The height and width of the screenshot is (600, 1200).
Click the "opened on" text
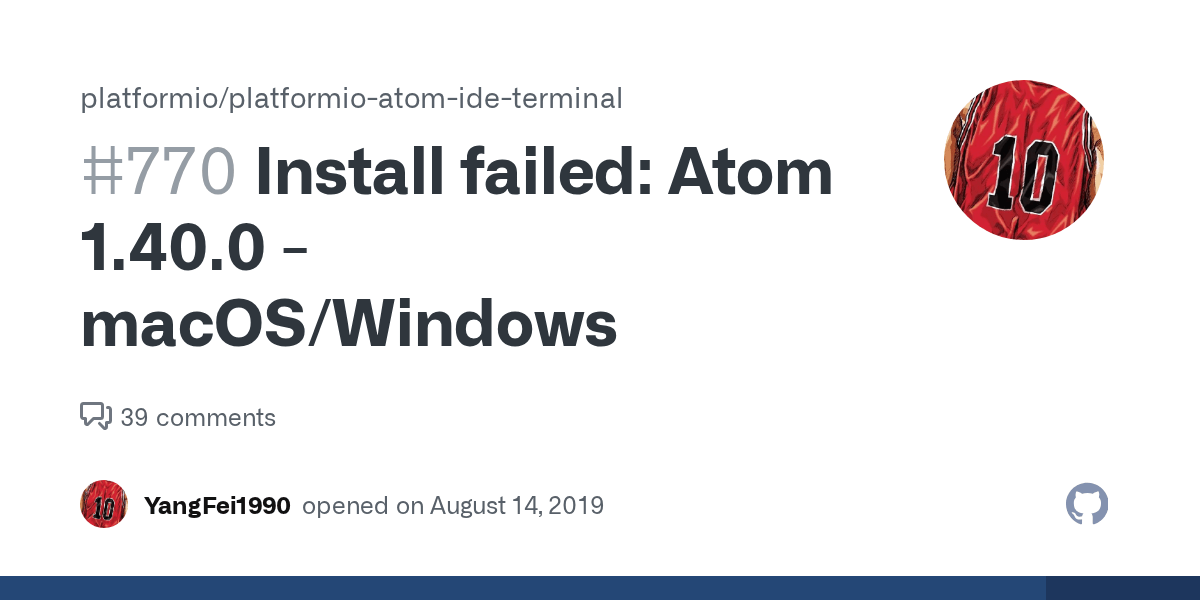[x=363, y=506]
